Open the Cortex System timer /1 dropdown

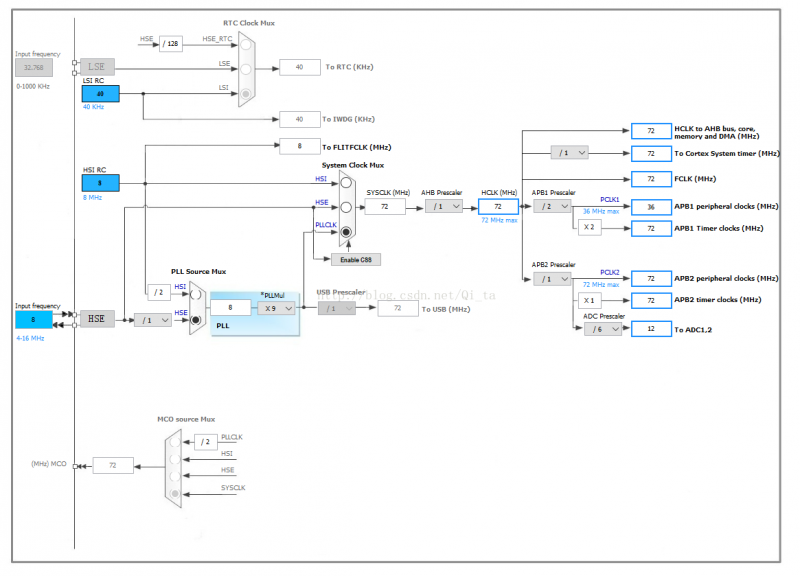569,153
